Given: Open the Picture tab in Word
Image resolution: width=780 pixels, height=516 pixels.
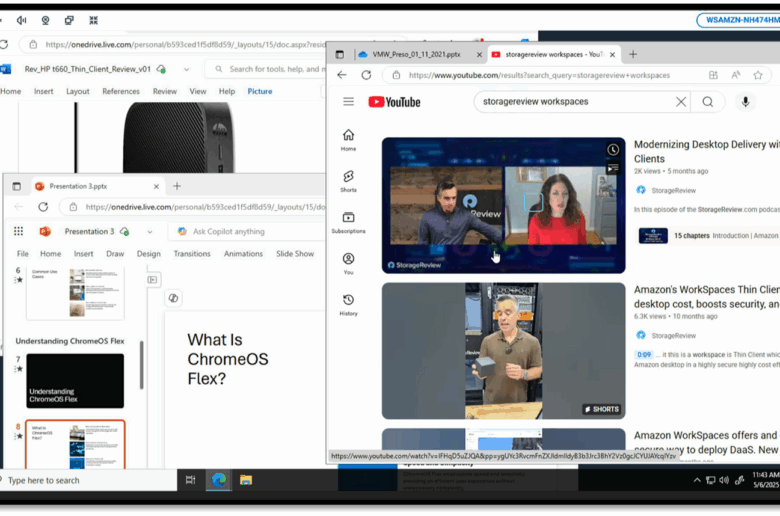Looking at the screenshot, I should [260, 91].
